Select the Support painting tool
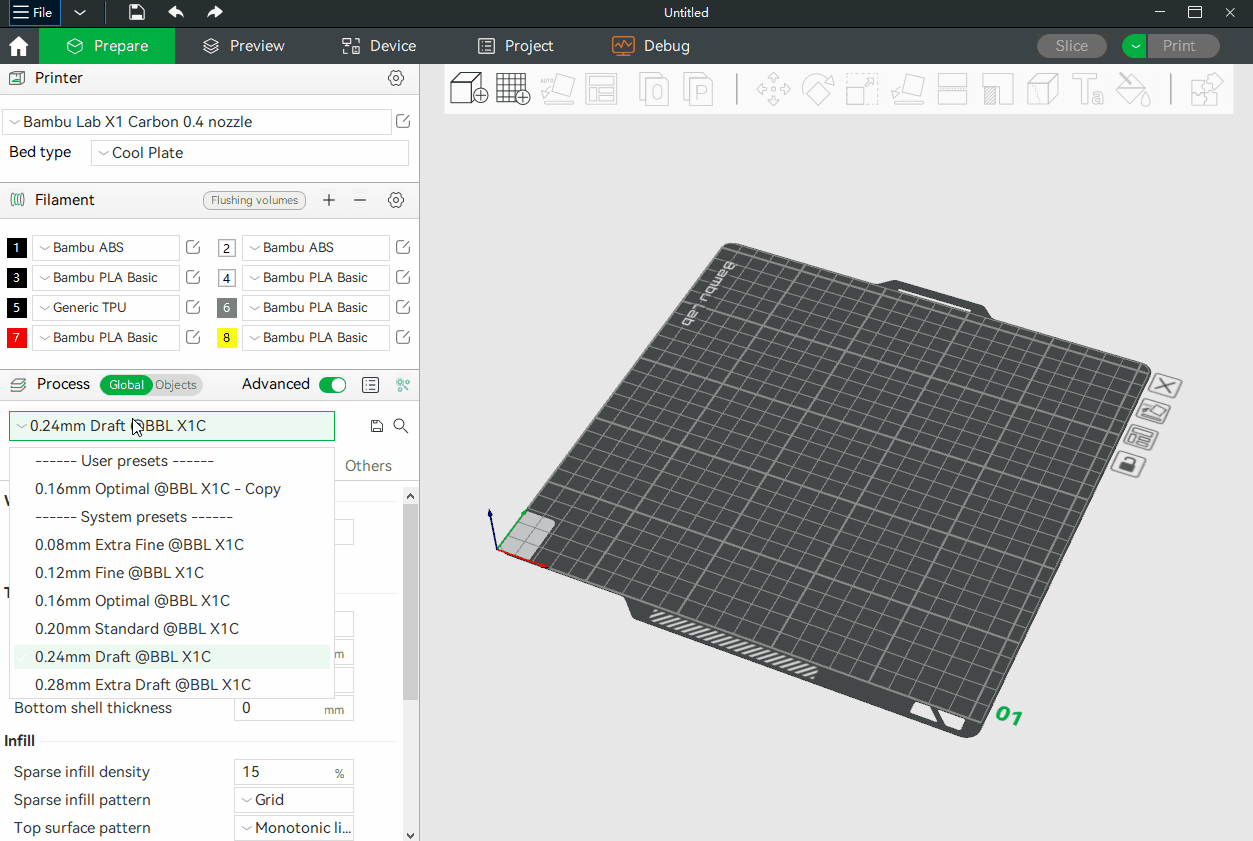The image size is (1253, 841). click(997, 89)
